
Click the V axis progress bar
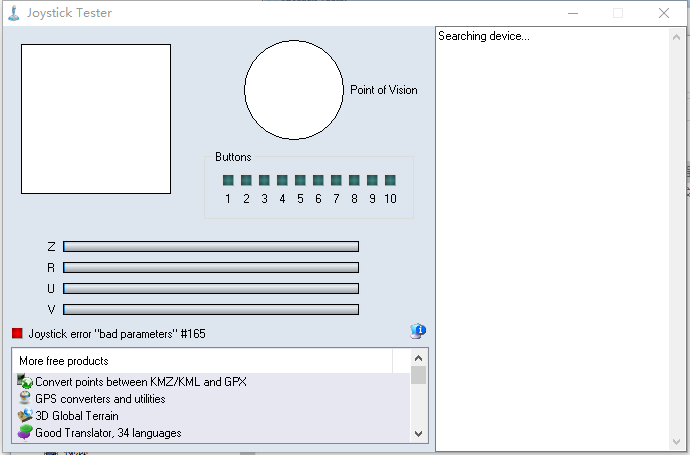pos(211,310)
